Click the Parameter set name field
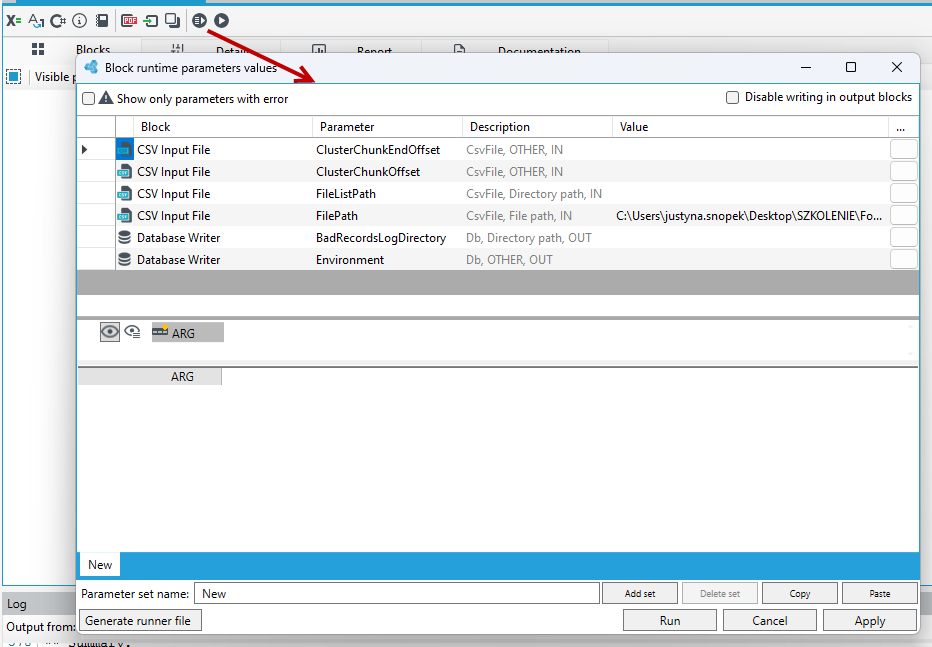 point(396,594)
